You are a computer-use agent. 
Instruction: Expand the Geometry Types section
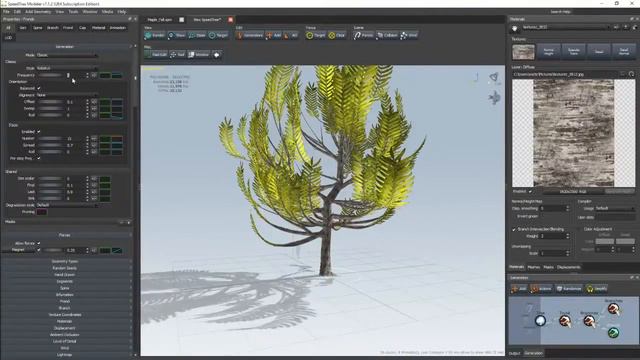64,261
